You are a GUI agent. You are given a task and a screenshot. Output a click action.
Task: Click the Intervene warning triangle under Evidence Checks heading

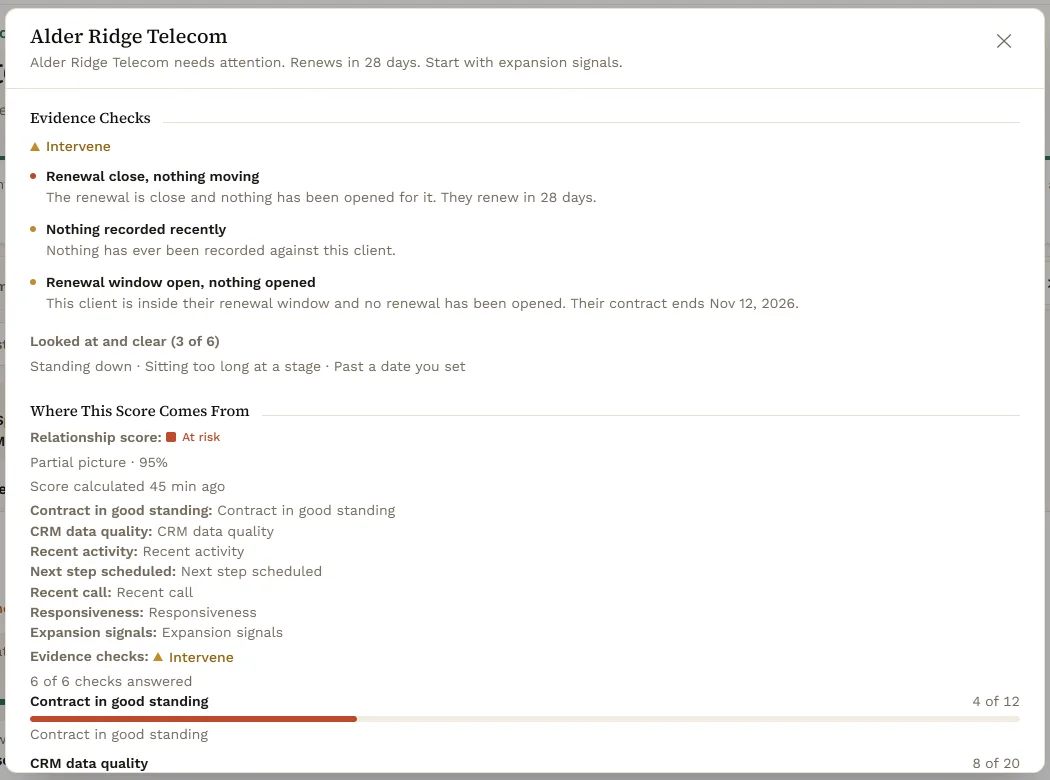pyautogui.click(x=35, y=147)
